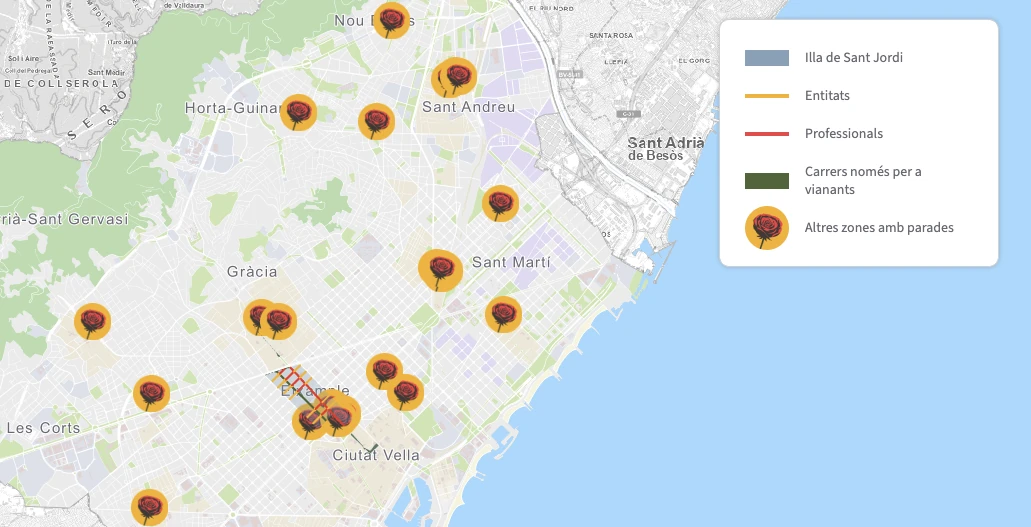The image size is (1031, 527).
Task: Select the green pedestrian streets legend swatch
Action: point(766,180)
